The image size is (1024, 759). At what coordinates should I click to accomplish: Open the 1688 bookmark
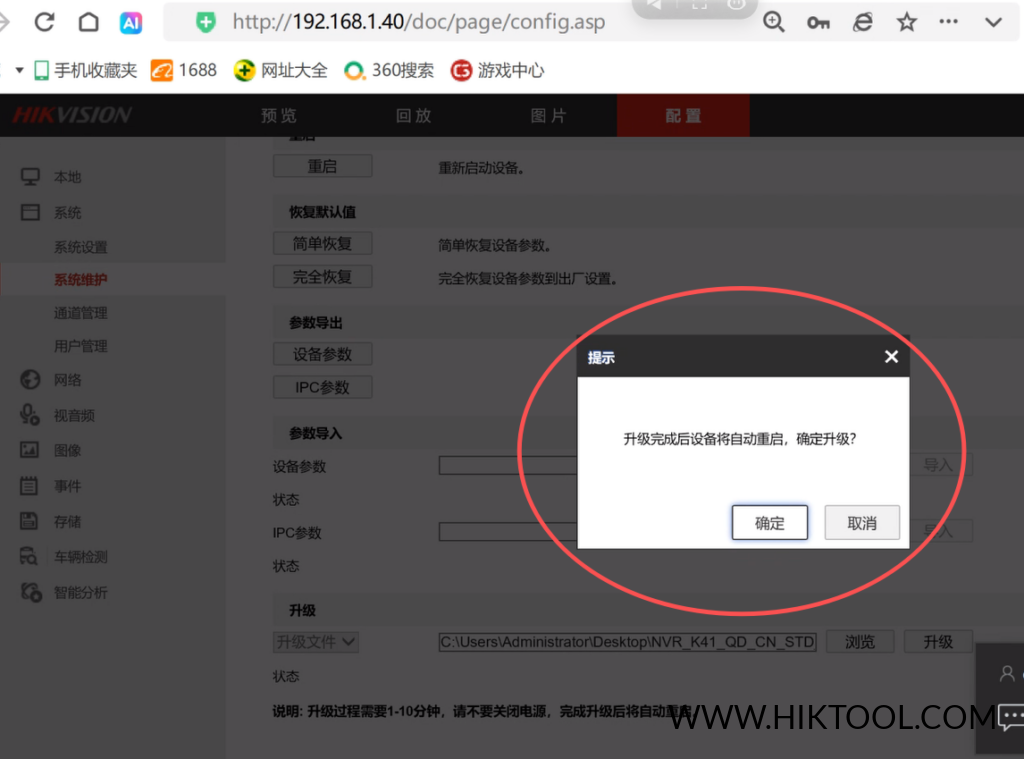184,70
